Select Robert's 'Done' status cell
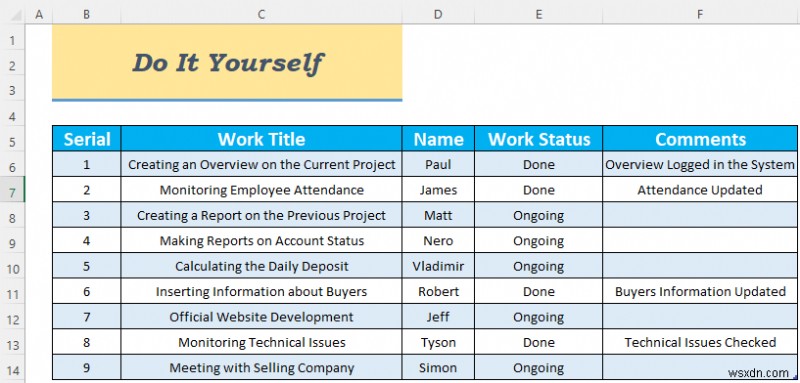Screen dimensions: 800x383 point(538,291)
